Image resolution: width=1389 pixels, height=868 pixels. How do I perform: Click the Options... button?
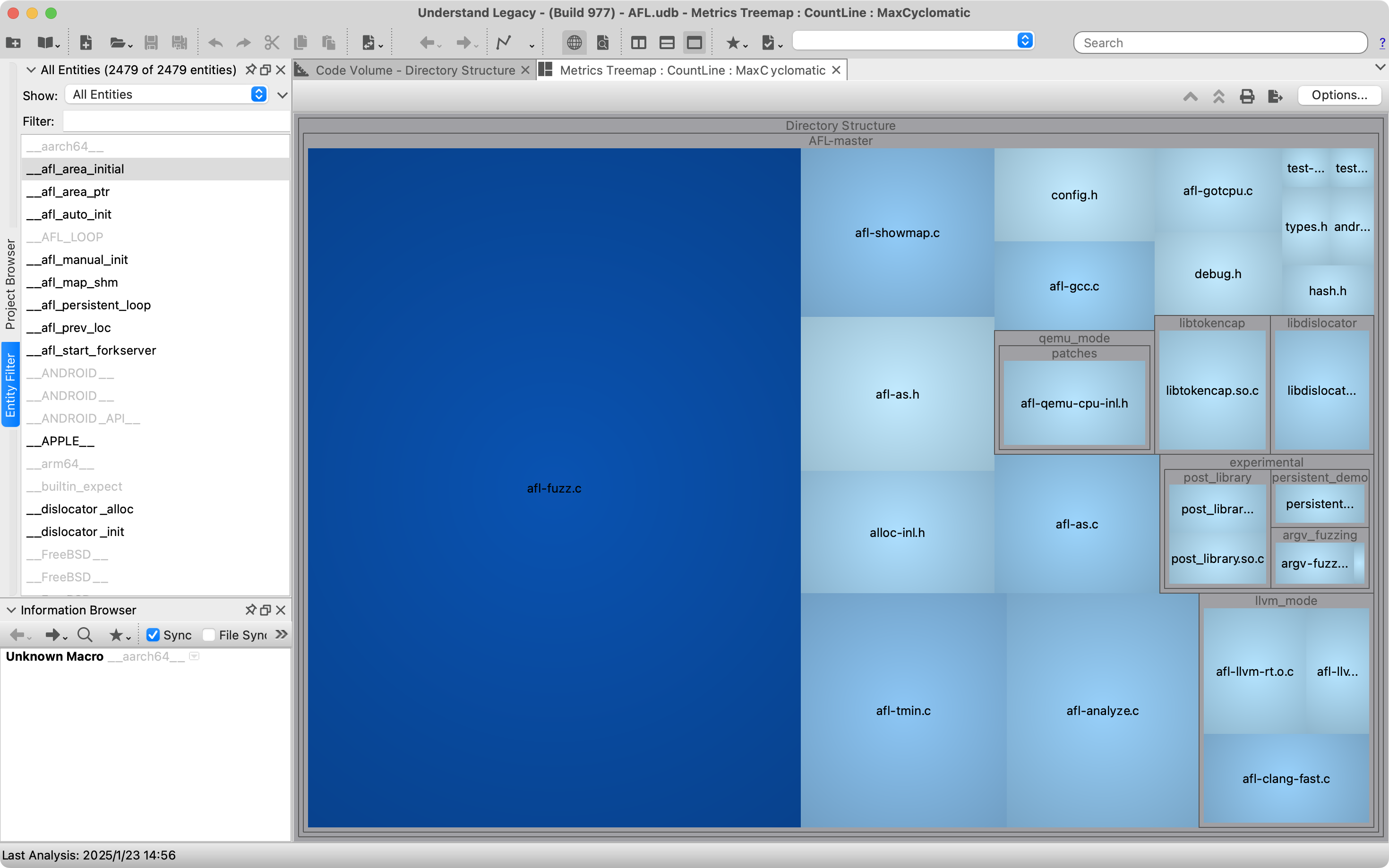pyautogui.click(x=1339, y=95)
